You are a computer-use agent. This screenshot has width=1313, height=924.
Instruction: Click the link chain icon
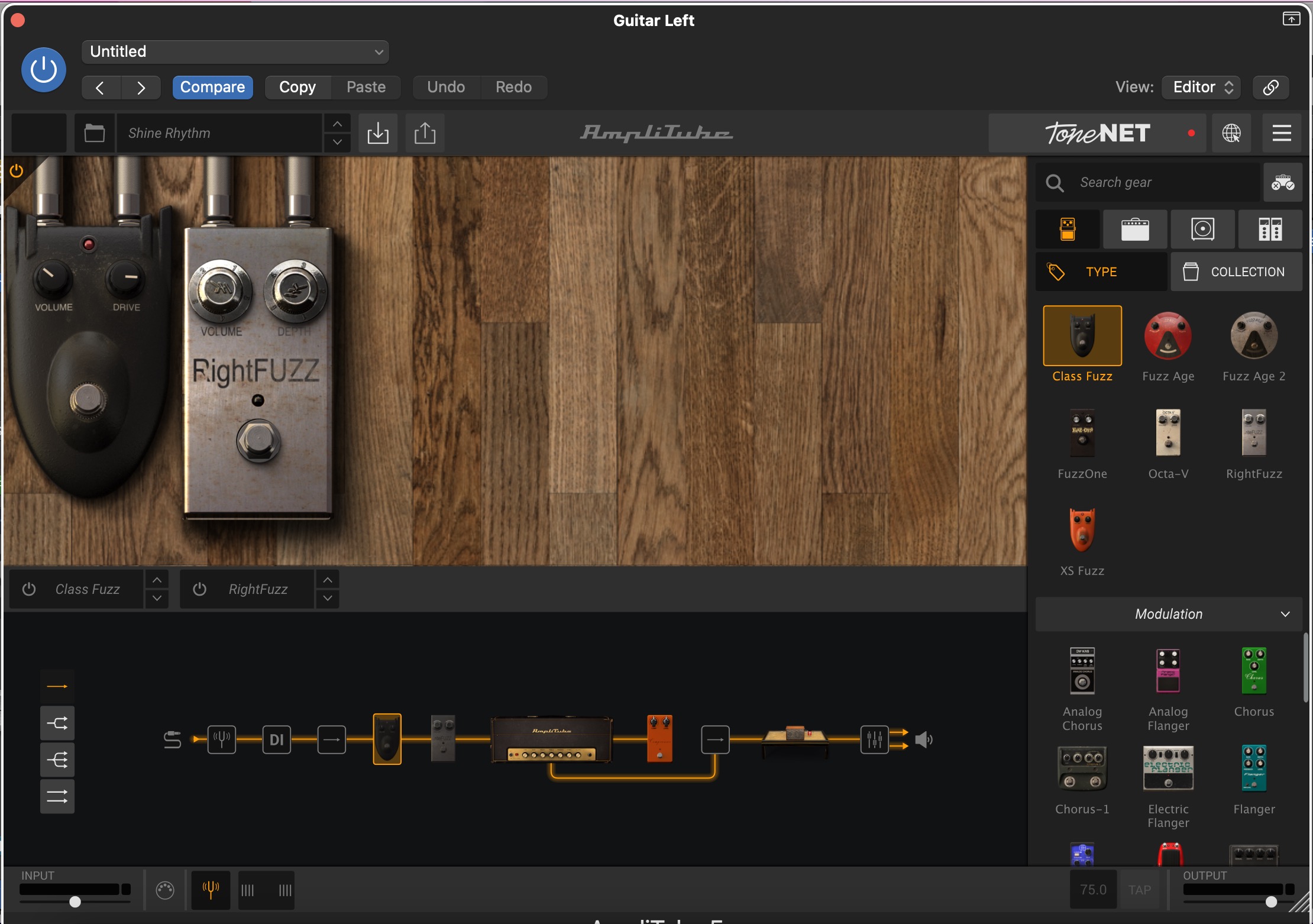pyautogui.click(x=1271, y=87)
